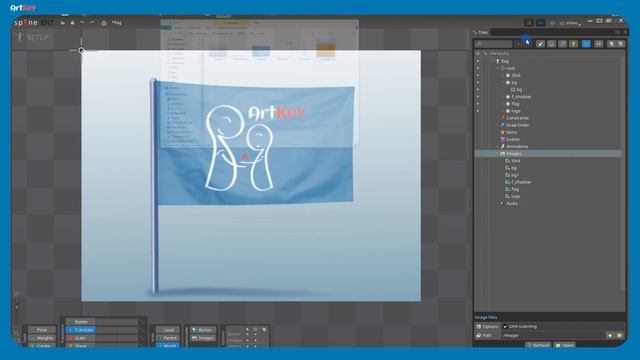
Task: Toggle visibility dot for logo slot row
Action: (x=478, y=111)
